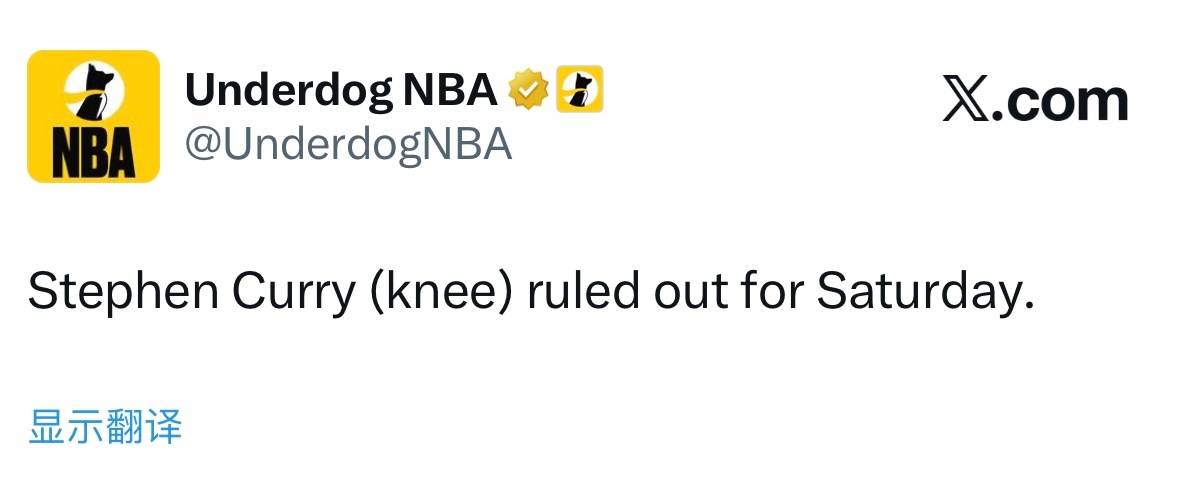The width and height of the screenshot is (1179, 494).
Task: Open the @UnderdogNBA handle link
Action: 348,144
